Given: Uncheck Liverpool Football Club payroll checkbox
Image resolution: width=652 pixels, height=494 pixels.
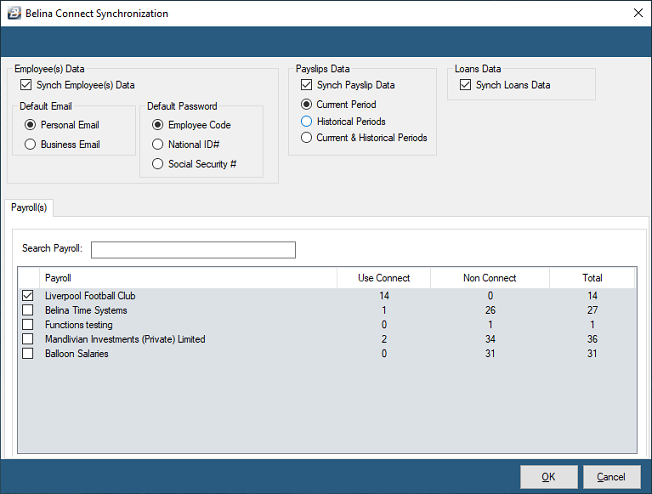Looking at the screenshot, I should click(x=27, y=296).
